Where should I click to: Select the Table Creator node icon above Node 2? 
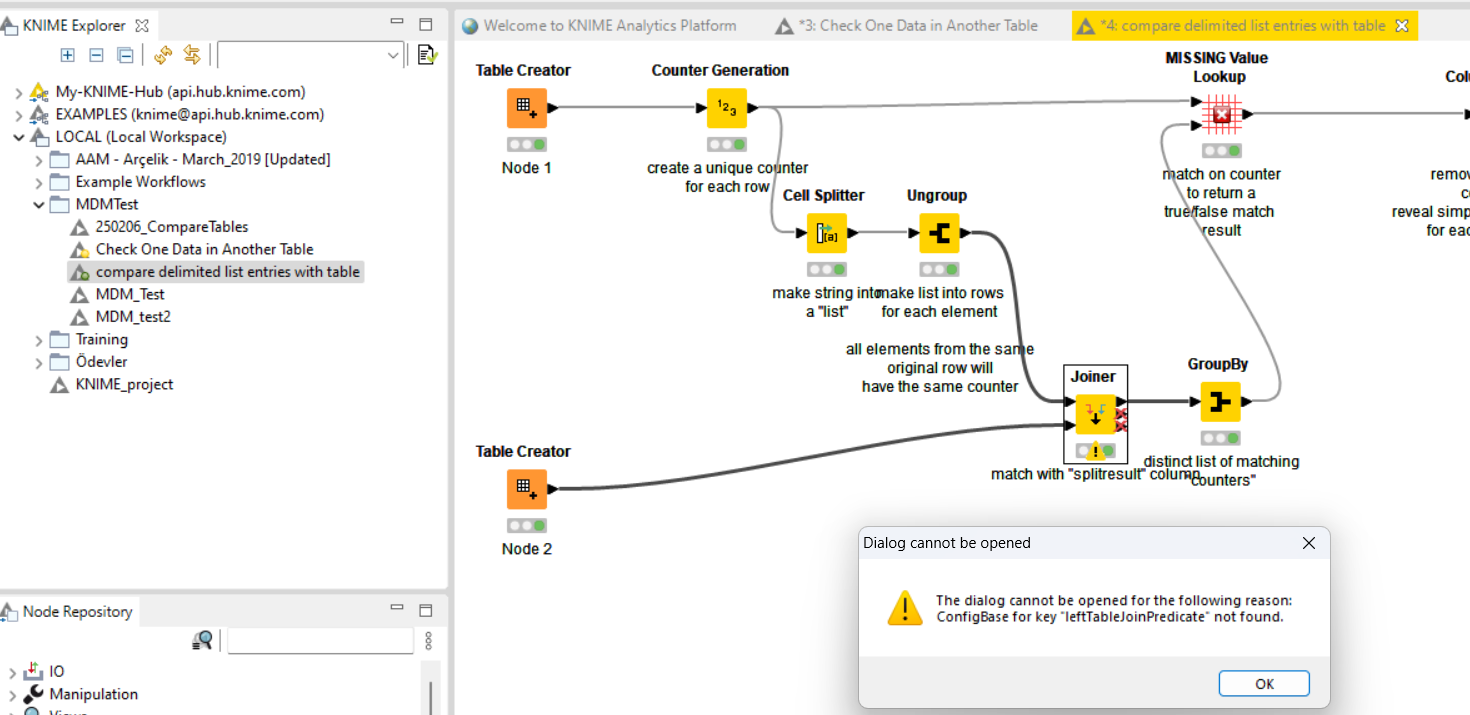(527, 489)
